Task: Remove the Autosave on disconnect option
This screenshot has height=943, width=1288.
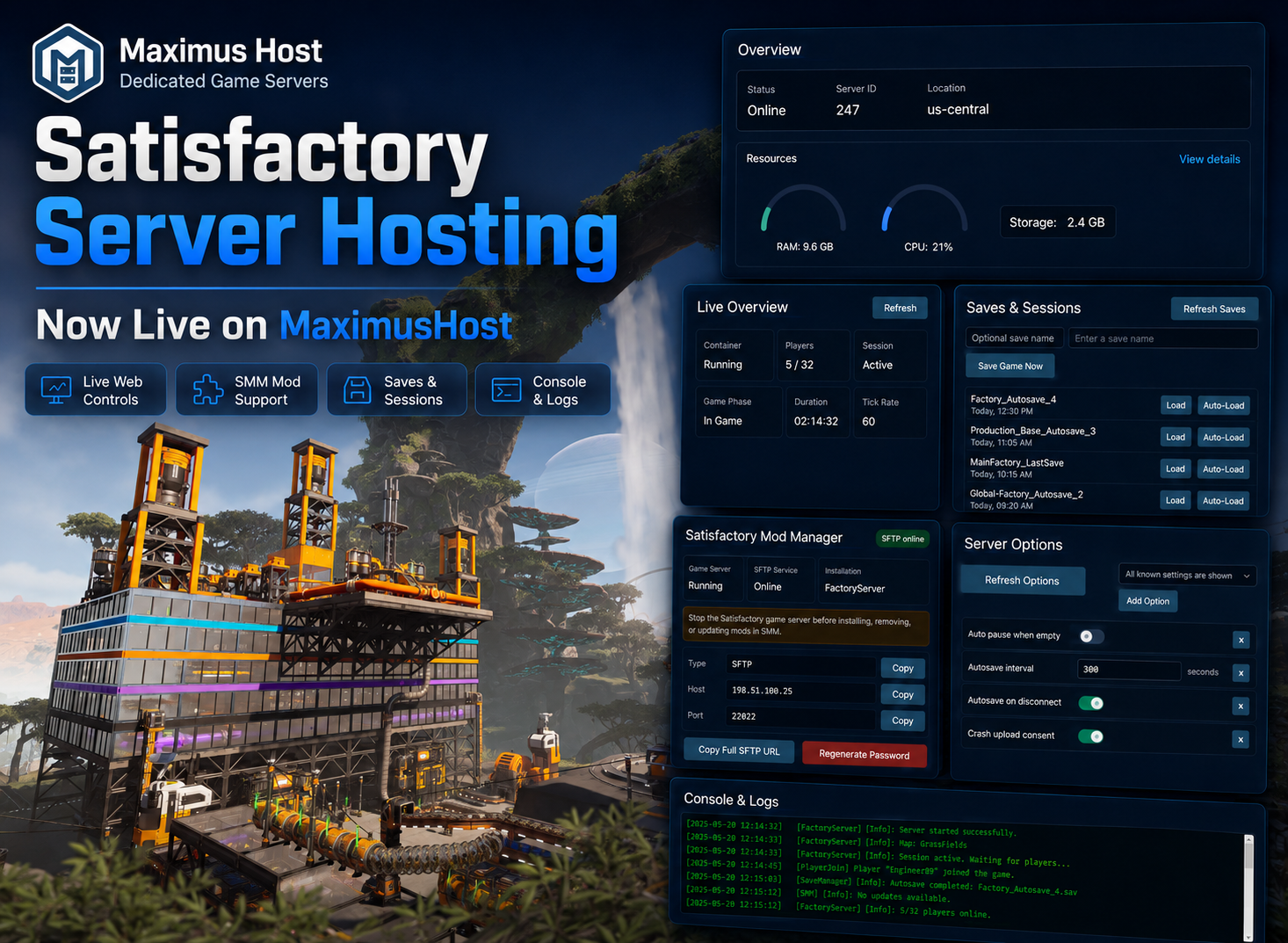Action: (1241, 706)
